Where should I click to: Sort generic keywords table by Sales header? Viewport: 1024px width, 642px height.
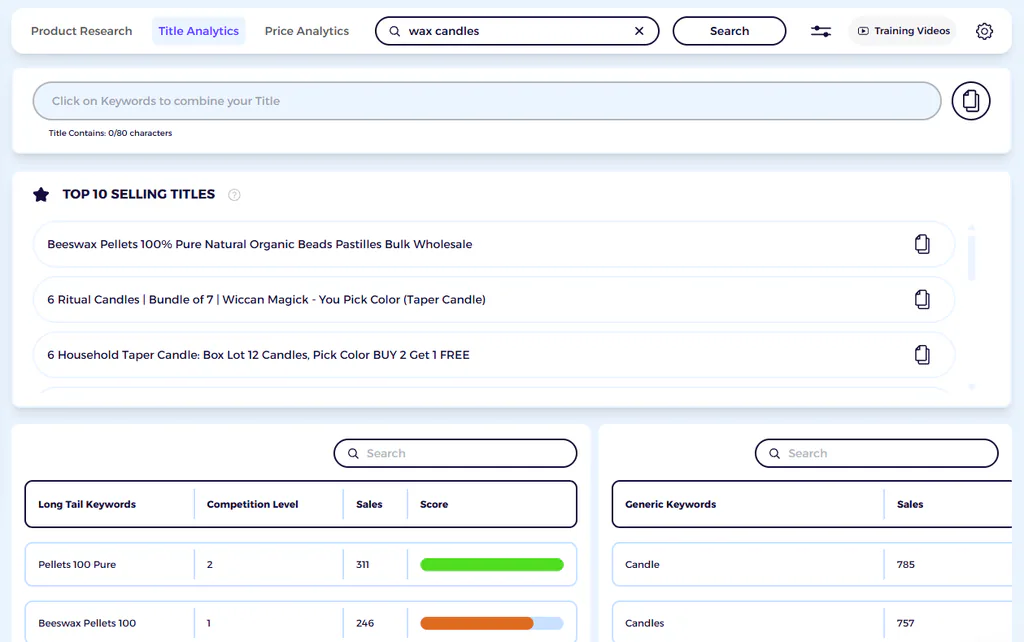pyautogui.click(x=910, y=504)
